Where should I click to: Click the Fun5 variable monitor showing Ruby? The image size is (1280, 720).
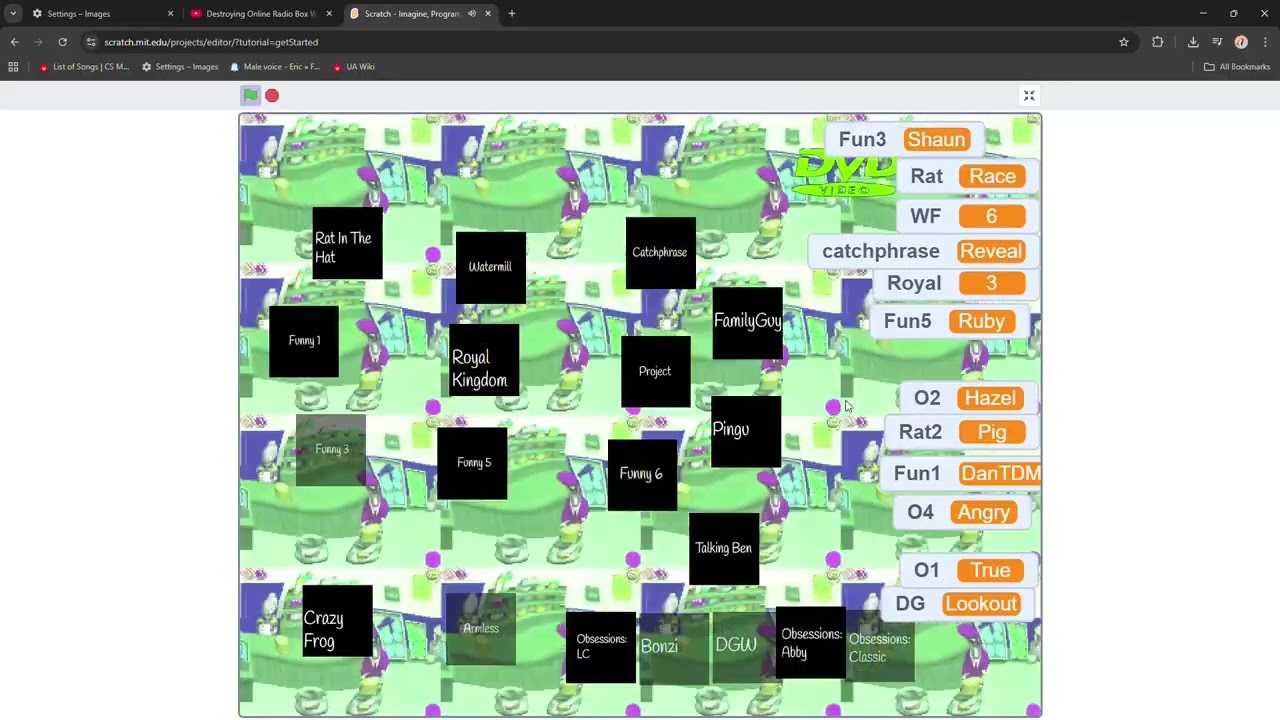pyautogui.click(x=948, y=322)
